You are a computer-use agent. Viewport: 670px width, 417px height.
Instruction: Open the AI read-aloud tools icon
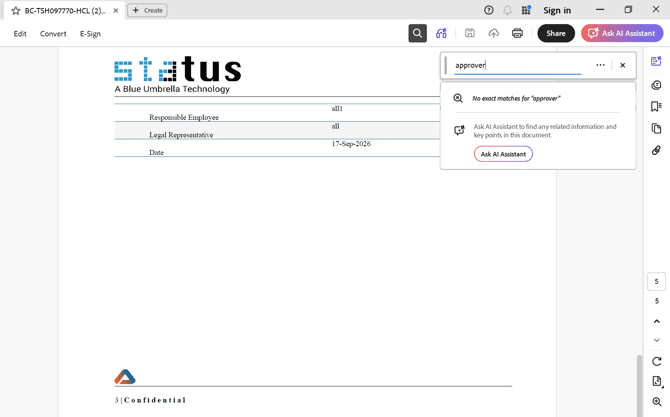441,33
